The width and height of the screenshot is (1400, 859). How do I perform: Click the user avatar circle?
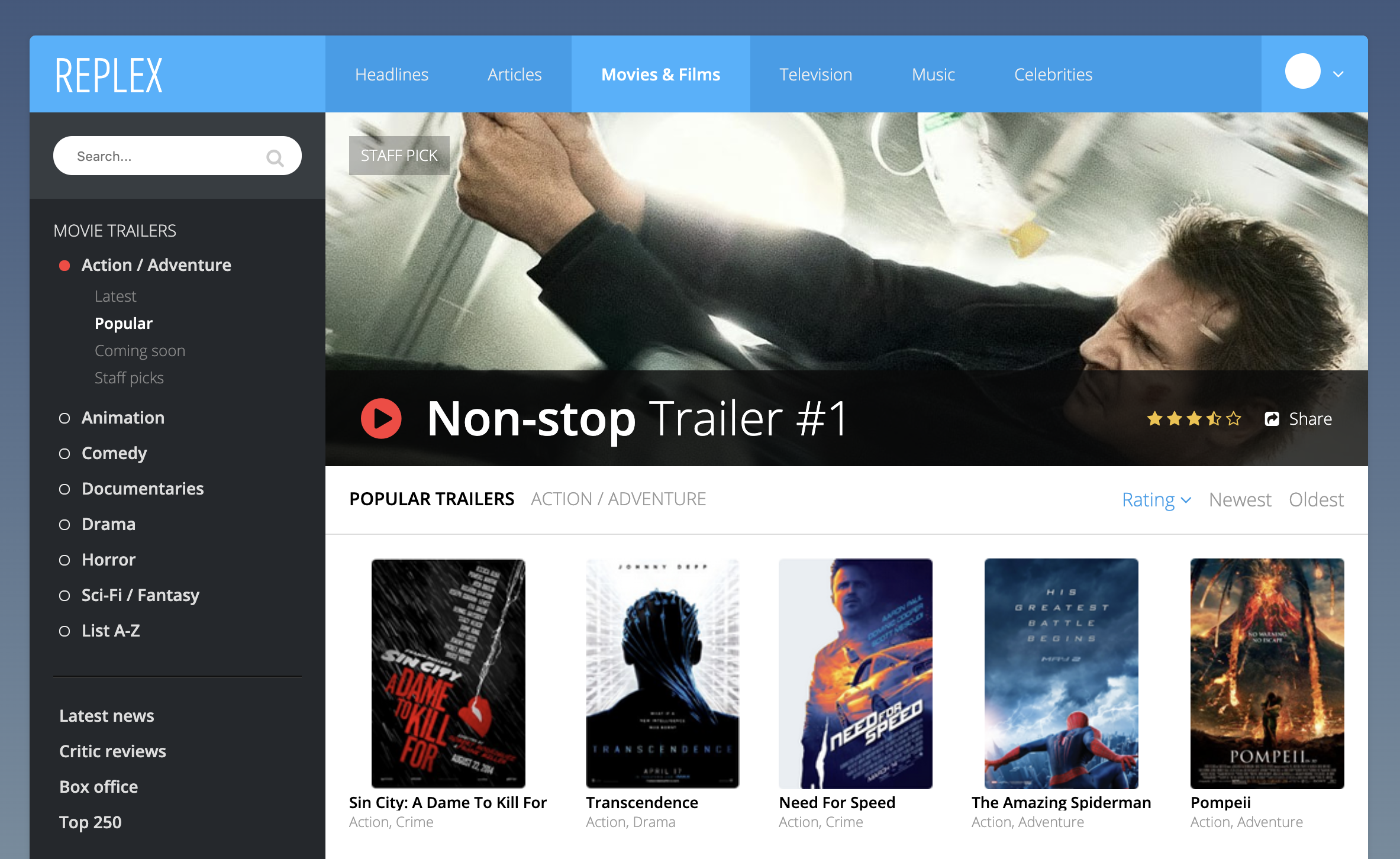(x=1302, y=72)
